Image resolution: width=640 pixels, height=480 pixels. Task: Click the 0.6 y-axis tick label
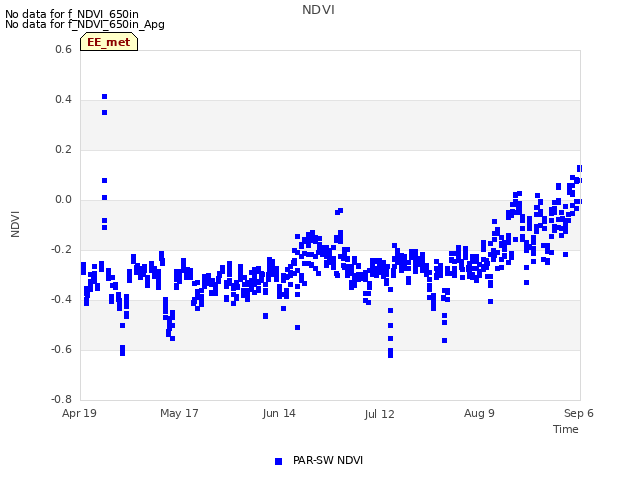pos(63,49)
